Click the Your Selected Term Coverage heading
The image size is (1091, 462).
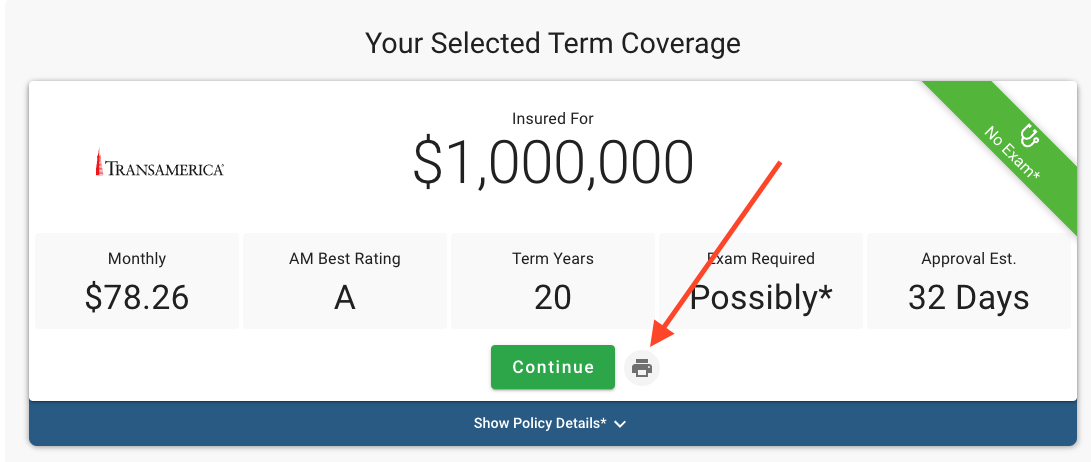(x=552, y=44)
